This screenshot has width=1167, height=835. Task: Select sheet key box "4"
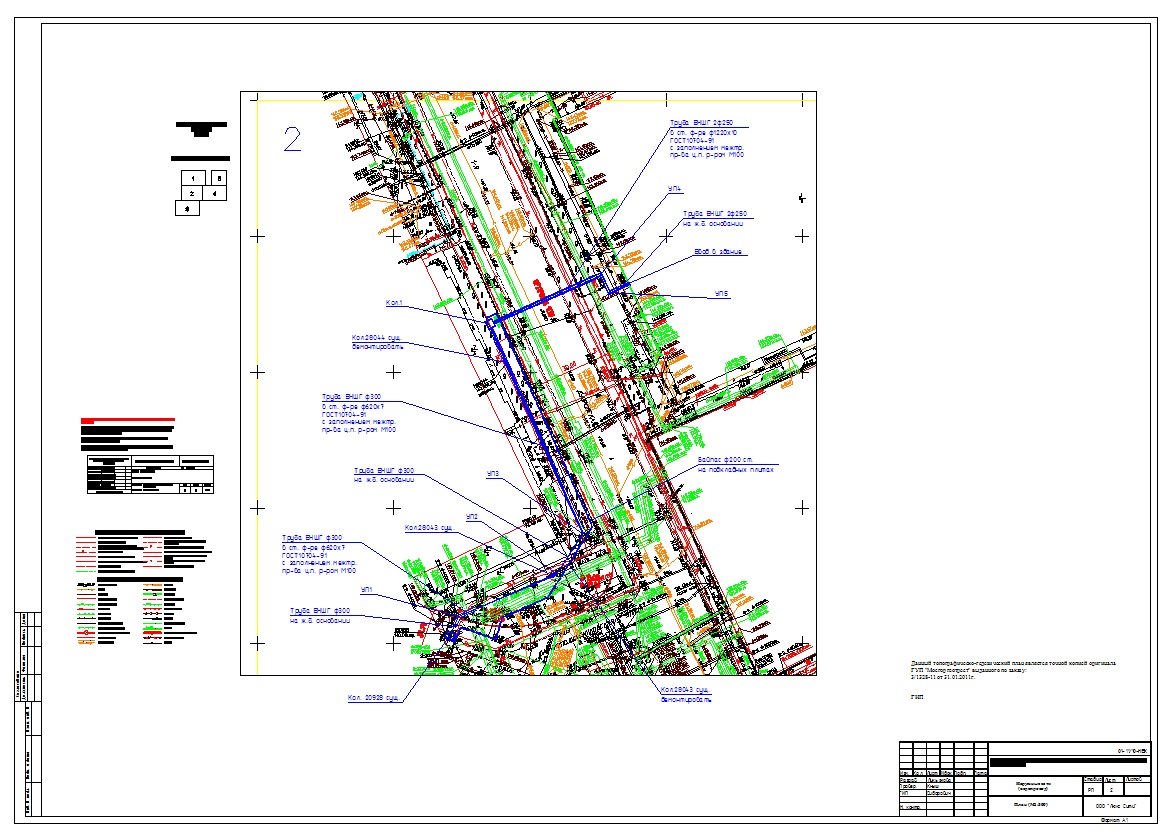[214, 193]
